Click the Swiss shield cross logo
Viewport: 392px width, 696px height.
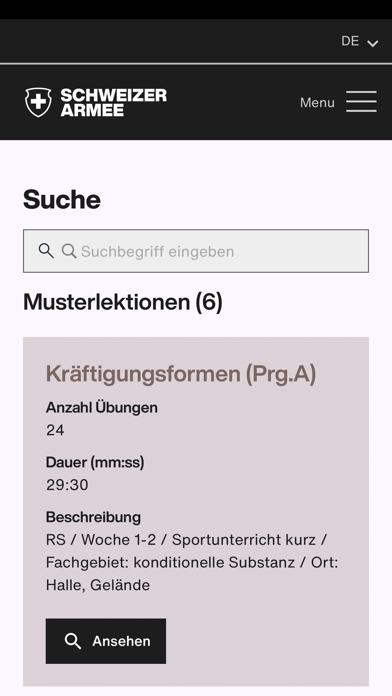(x=38, y=102)
